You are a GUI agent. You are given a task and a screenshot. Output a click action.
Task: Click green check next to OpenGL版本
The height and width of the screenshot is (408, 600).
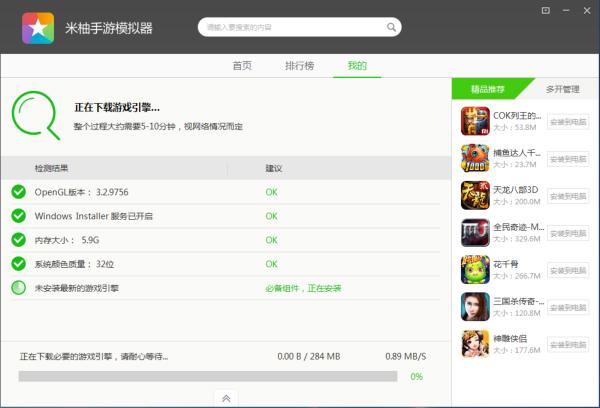click(18, 192)
